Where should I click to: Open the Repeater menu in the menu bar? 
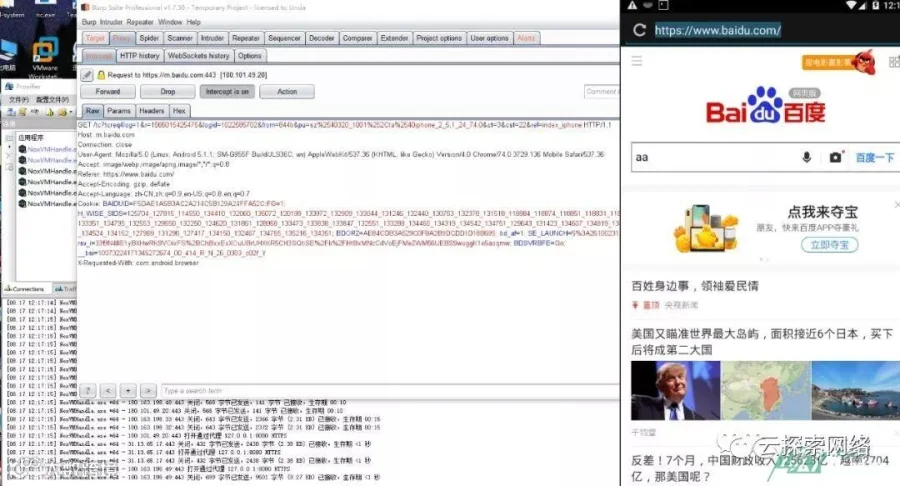[140, 22]
